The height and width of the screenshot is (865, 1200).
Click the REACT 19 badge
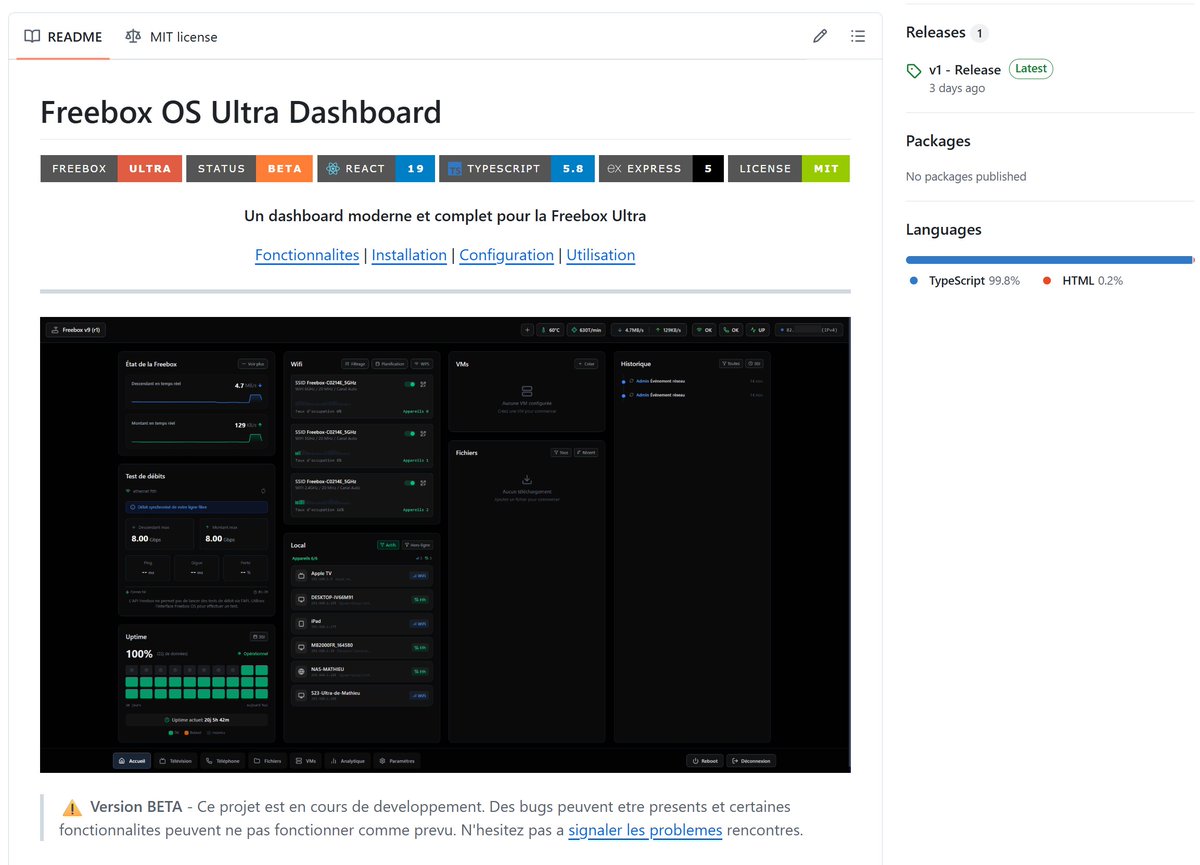click(x=377, y=169)
